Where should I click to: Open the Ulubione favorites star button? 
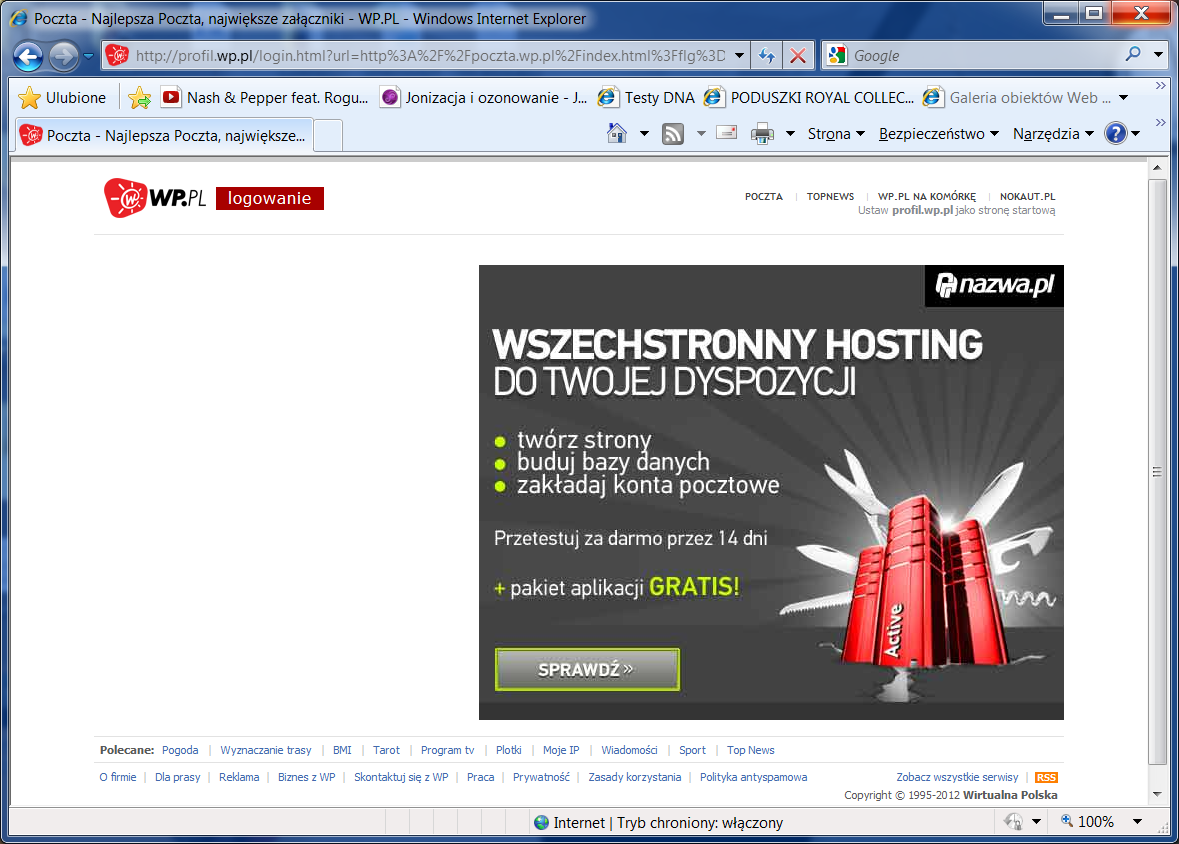click(62, 98)
